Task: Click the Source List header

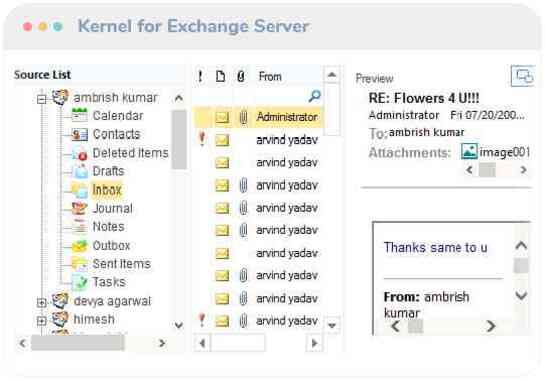Action: 42,74
